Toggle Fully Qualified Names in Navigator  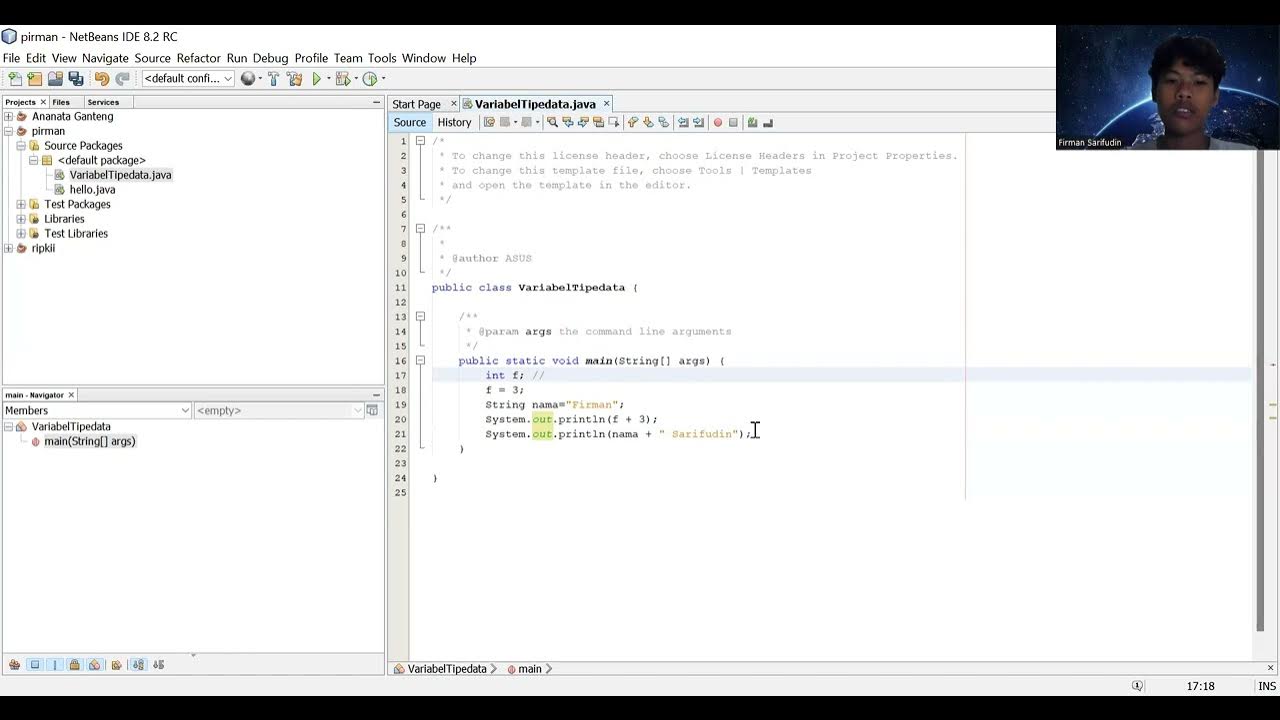[117, 665]
